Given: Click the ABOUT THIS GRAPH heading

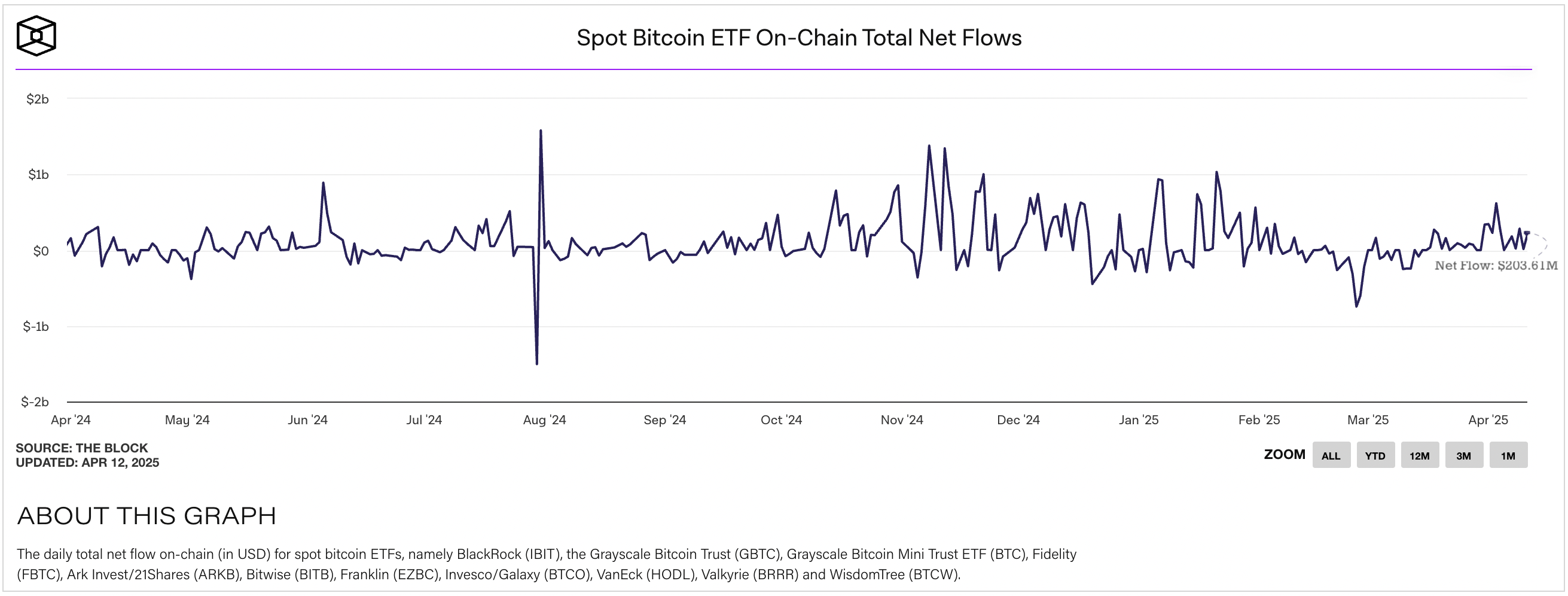Looking at the screenshot, I should tap(148, 516).
